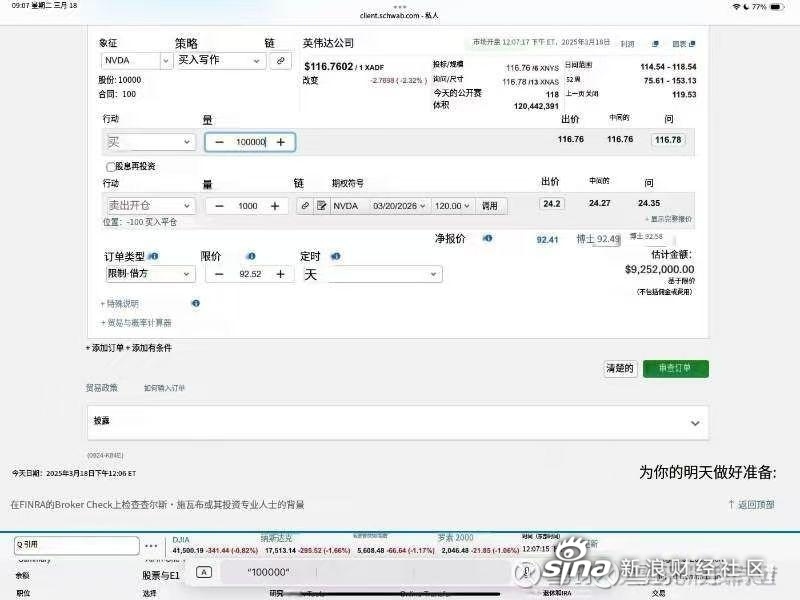Screen dimensions: 800x600
Task: Increase the option quantity of 1000
Action: click(x=275, y=206)
